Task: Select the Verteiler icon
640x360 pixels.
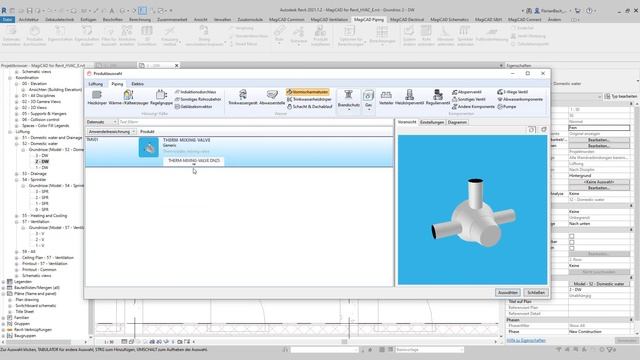Action: tap(386, 98)
